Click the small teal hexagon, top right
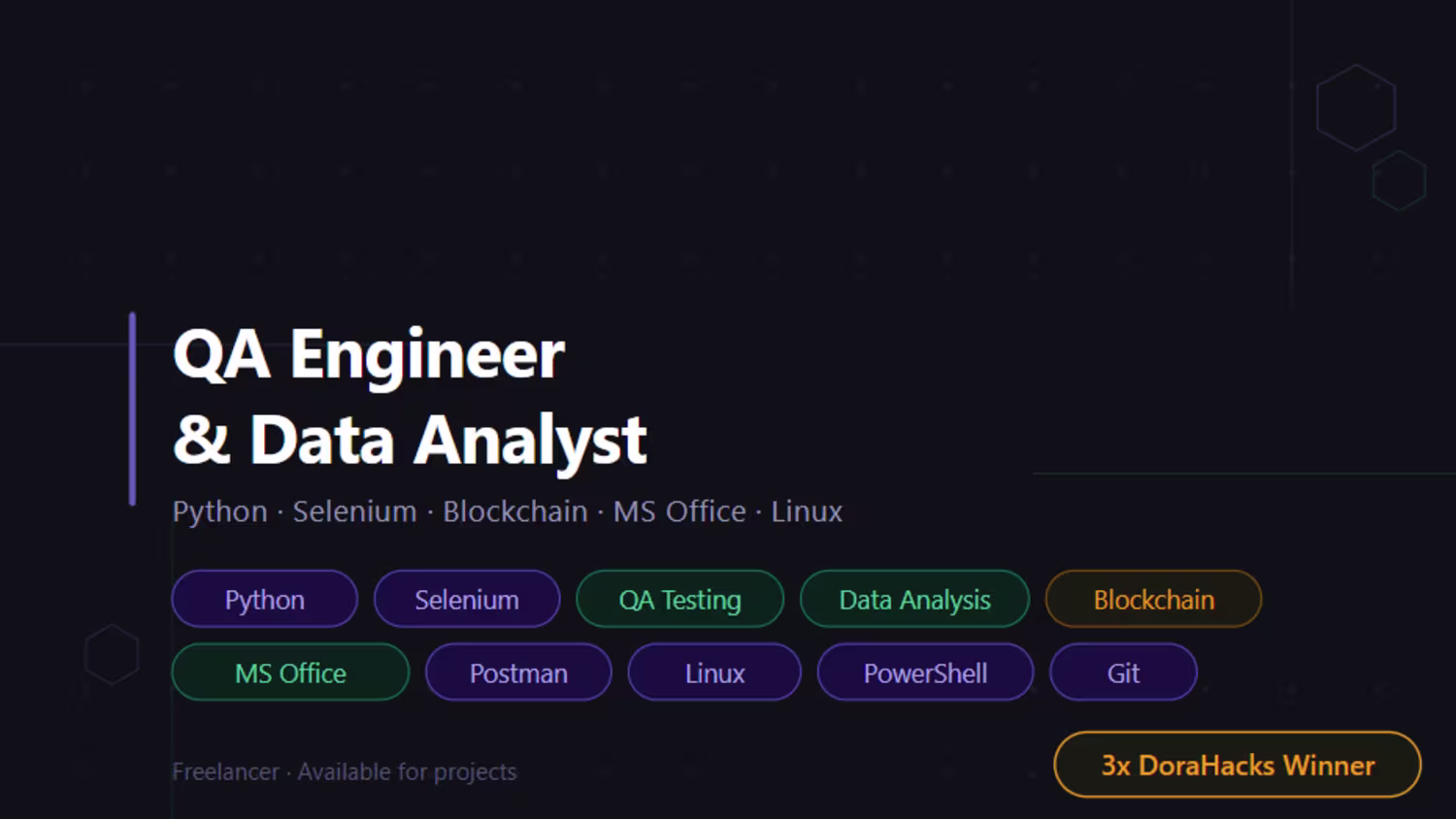The height and width of the screenshot is (819, 1456). pos(1399,180)
